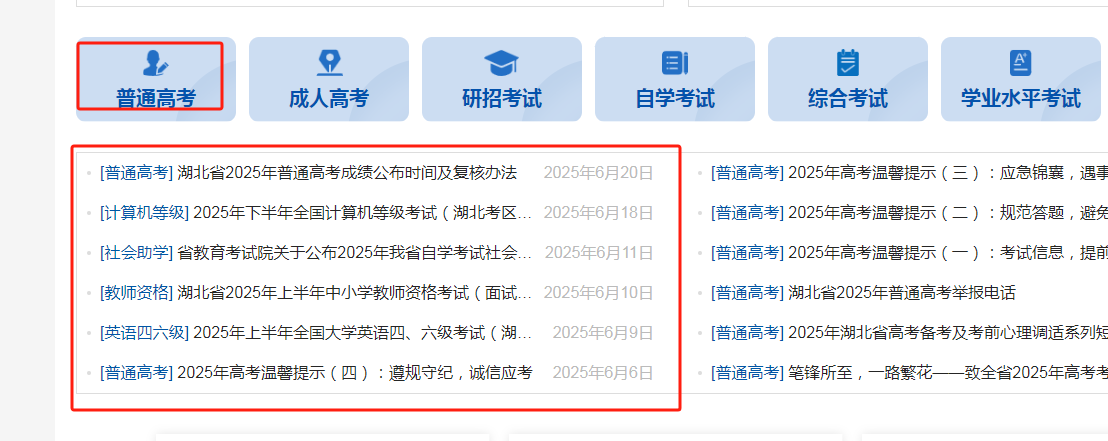
Task: Click the date 2025年6月10日
Action: pos(599,293)
